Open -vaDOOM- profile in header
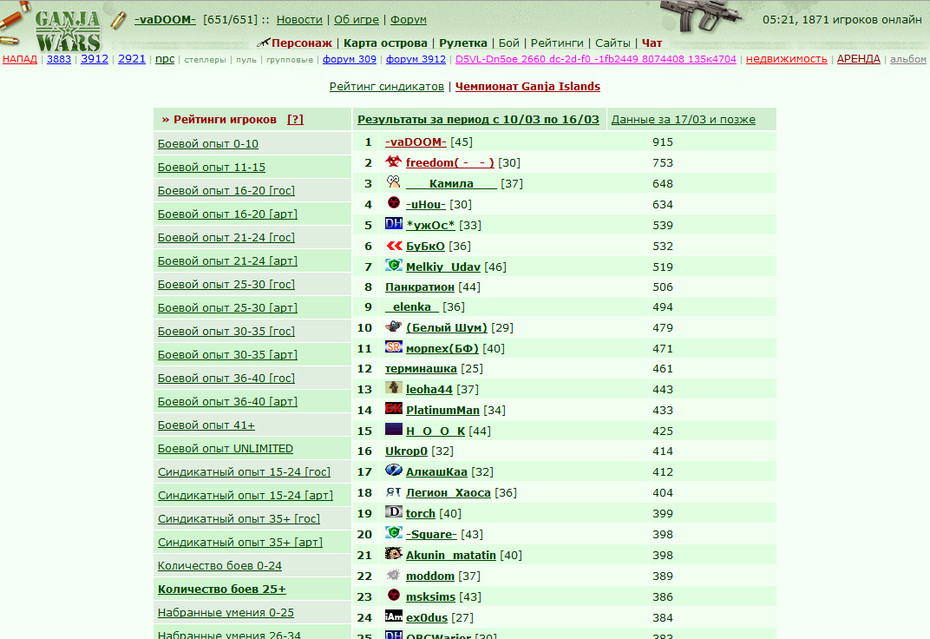 [x=165, y=20]
